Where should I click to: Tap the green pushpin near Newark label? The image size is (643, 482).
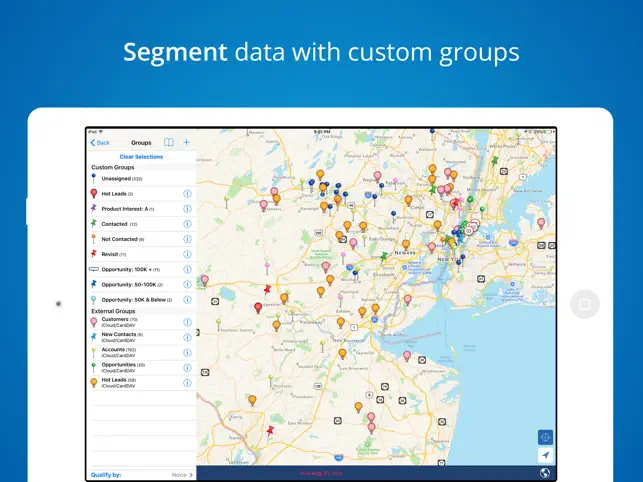click(x=384, y=257)
